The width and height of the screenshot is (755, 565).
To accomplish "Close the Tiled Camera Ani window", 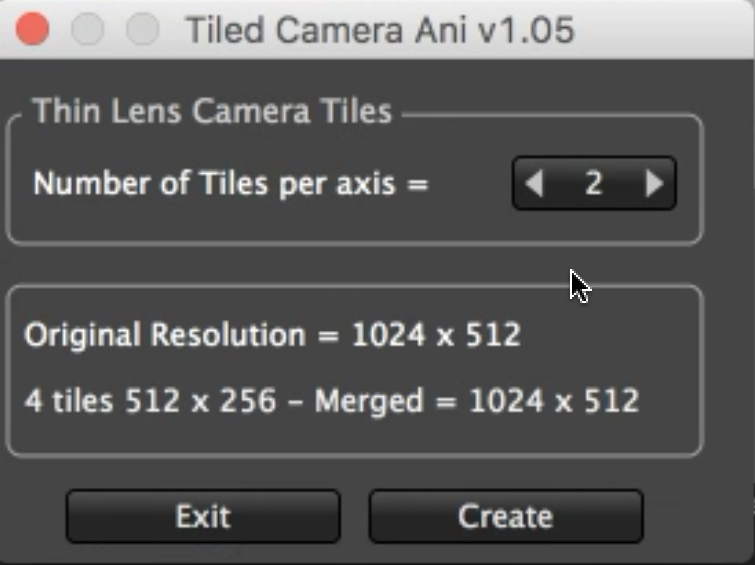I will click(33, 29).
